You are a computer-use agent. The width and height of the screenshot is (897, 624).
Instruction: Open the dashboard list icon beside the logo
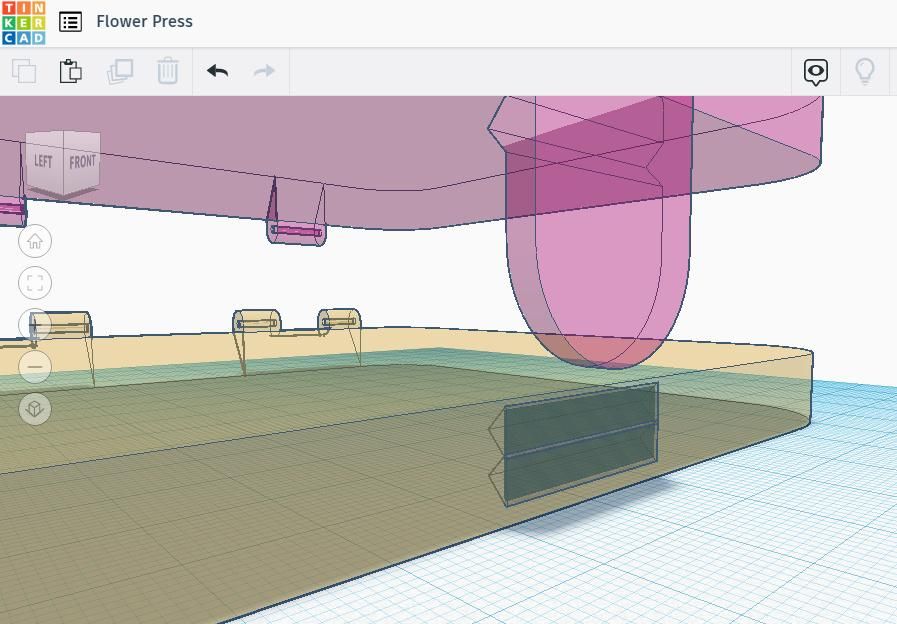70,22
